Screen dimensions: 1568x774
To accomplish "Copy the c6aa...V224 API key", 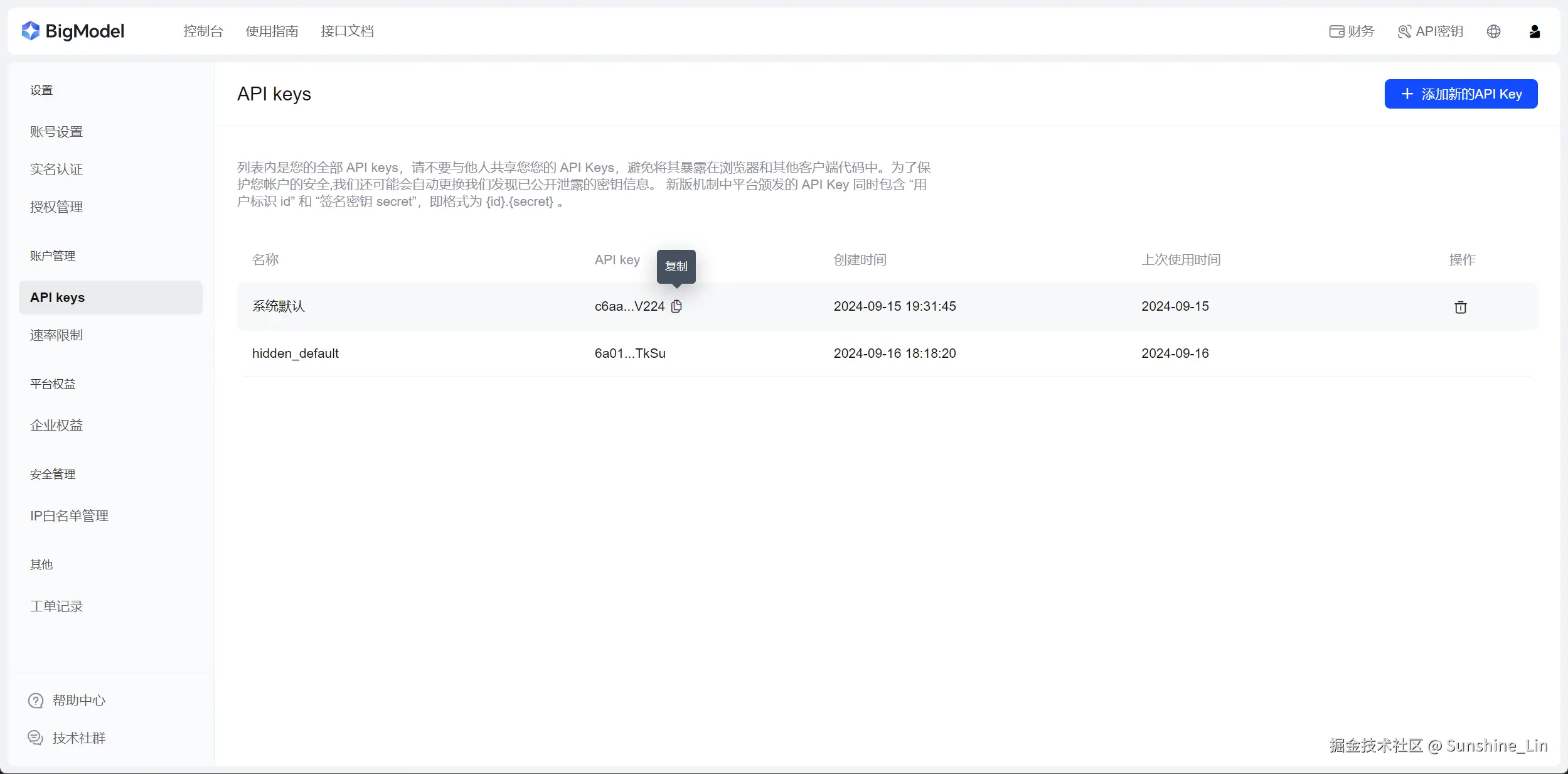I will tap(676, 306).
